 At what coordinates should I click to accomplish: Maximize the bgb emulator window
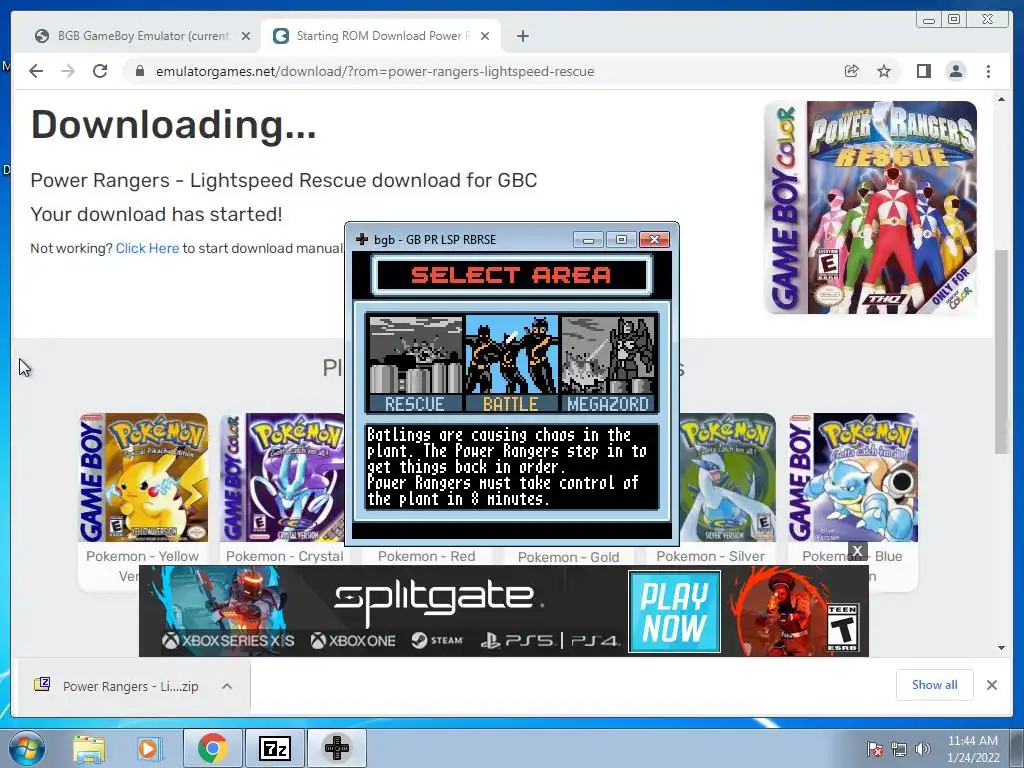coord(621,240)
